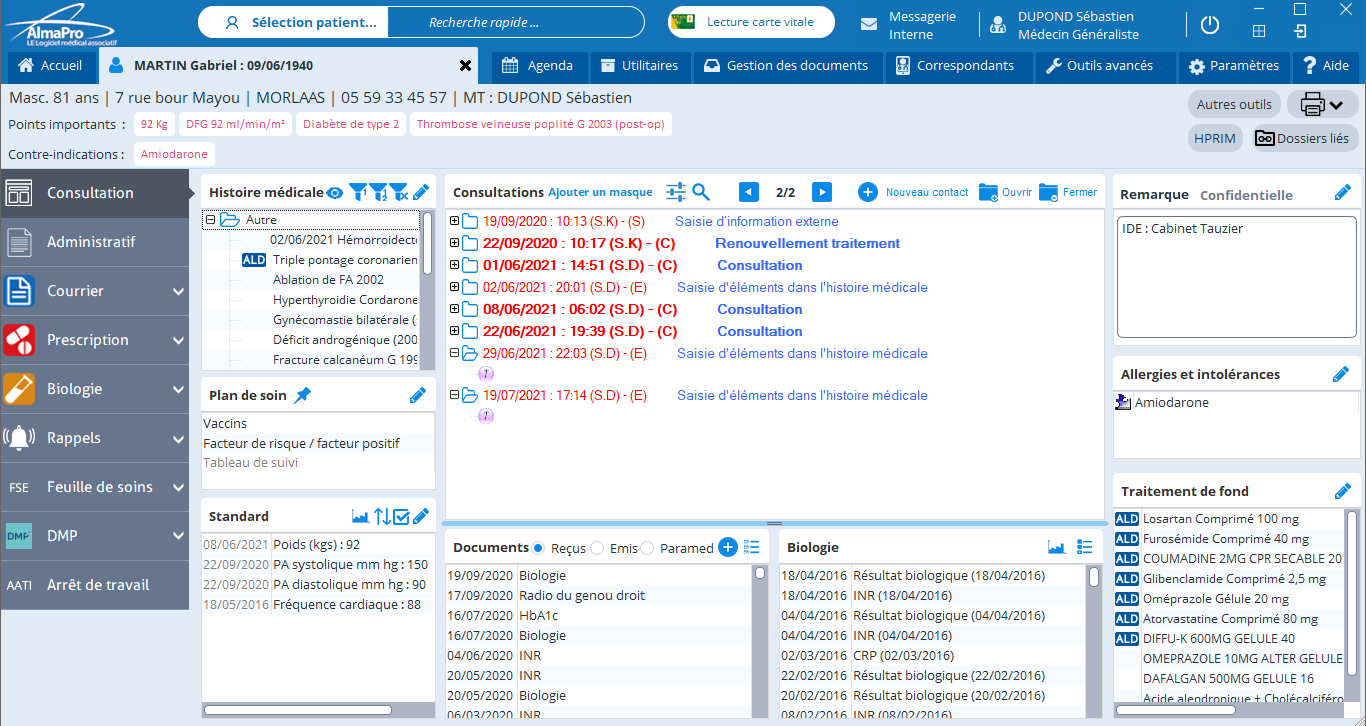Viewport: 1366px width, 726px height.
Task: Expand the Prescription sidebar menu
Action: (x=178, y=340)
